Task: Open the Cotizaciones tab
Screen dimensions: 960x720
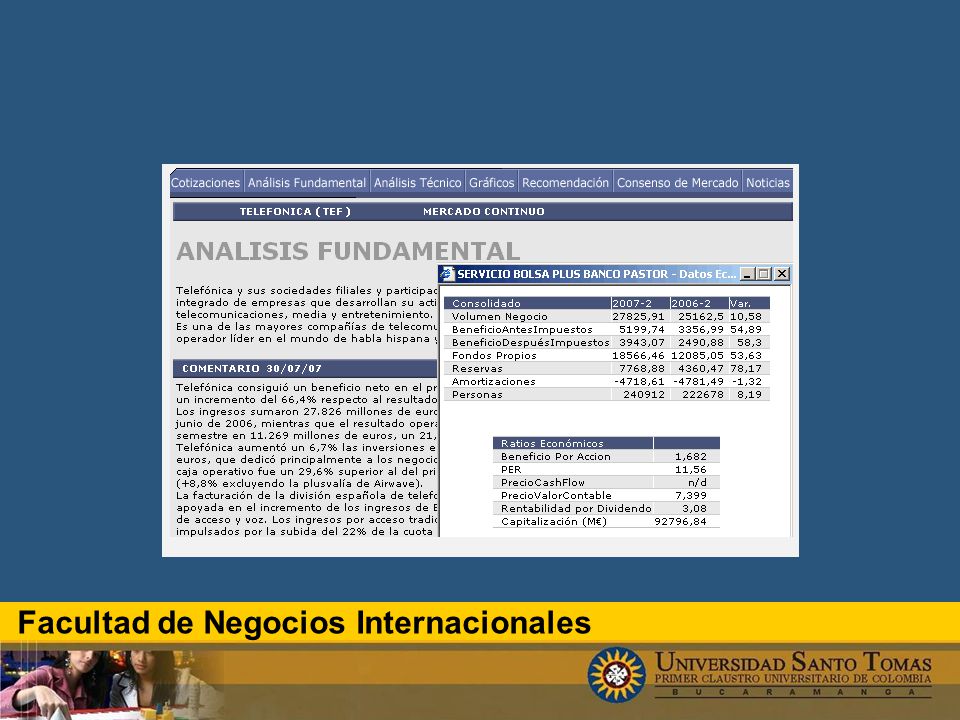Action: pos(206,182)
